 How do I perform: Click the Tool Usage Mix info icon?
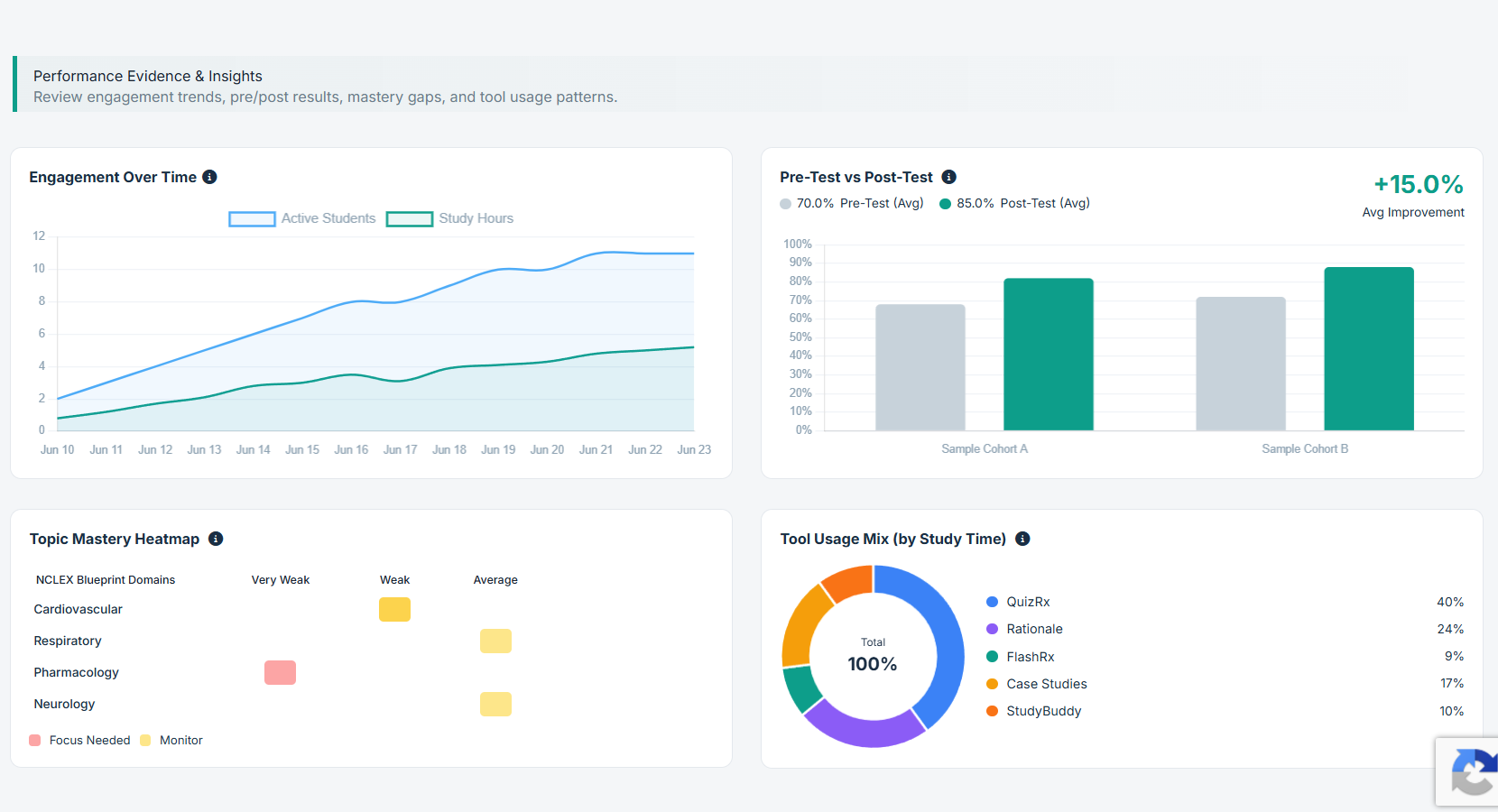tap(1022, 539)
